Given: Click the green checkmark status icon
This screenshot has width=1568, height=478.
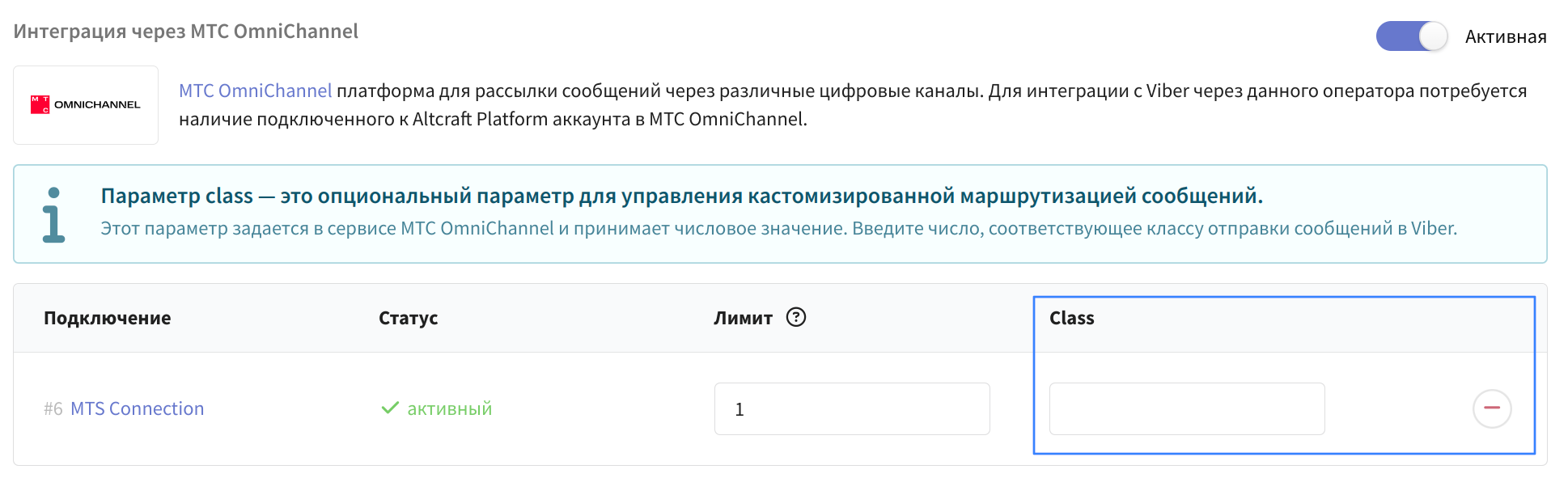Looking at the screenshot, I should (x=390, y=408).
